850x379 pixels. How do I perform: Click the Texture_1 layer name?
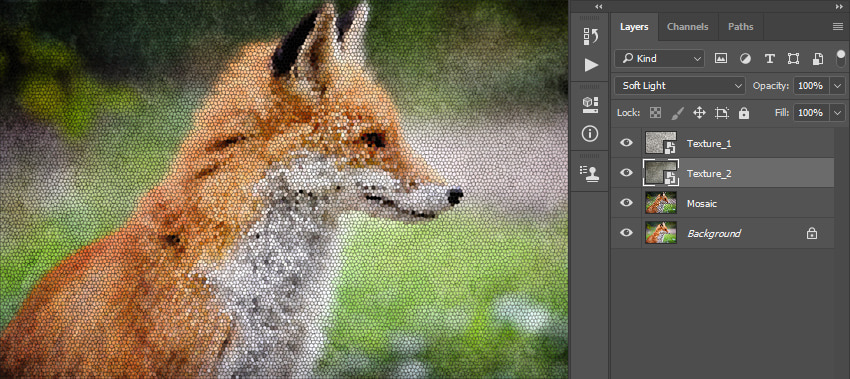click(709, 144)
